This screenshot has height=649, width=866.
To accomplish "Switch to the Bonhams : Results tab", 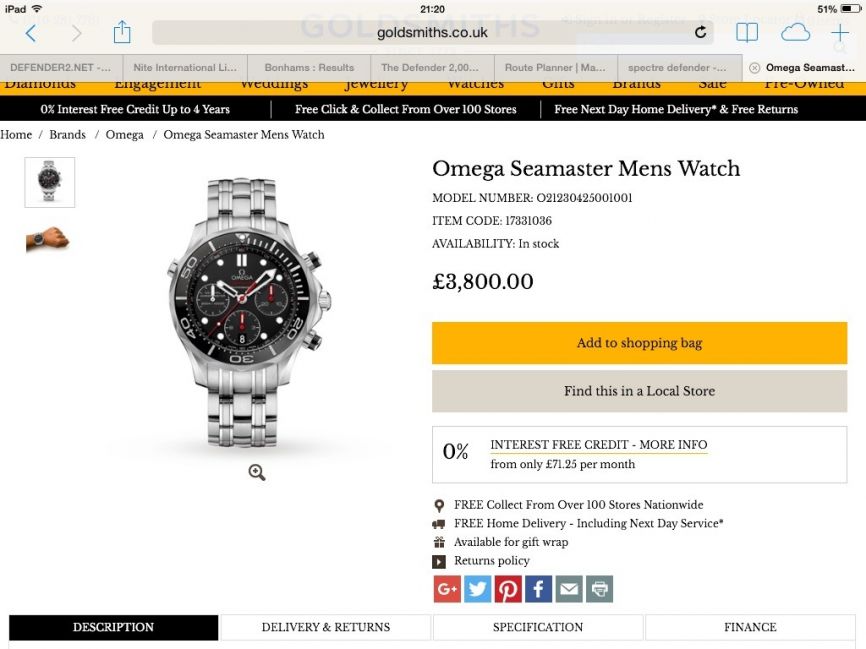I will click(x=309, y=68).
